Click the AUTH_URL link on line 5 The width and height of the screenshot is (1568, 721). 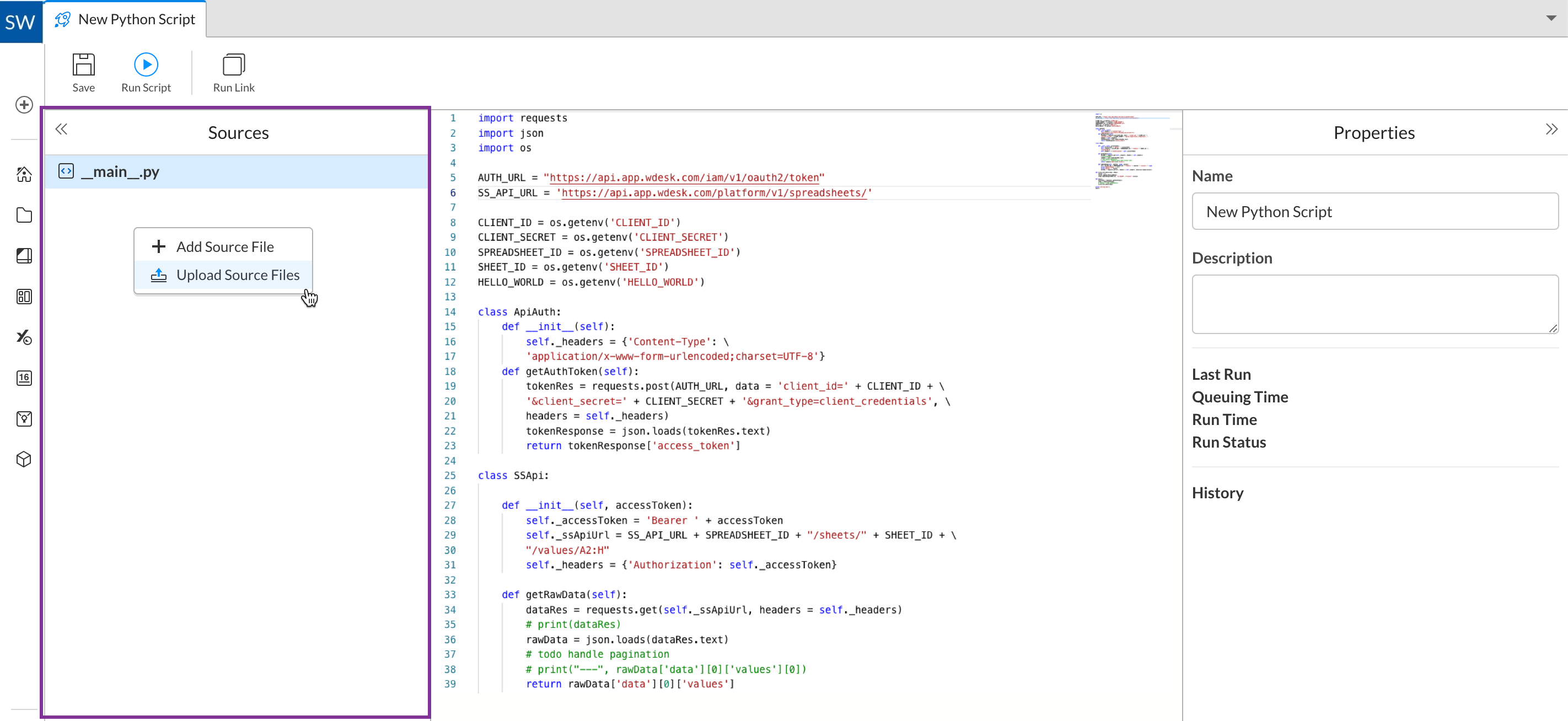[x=684, y=177]
